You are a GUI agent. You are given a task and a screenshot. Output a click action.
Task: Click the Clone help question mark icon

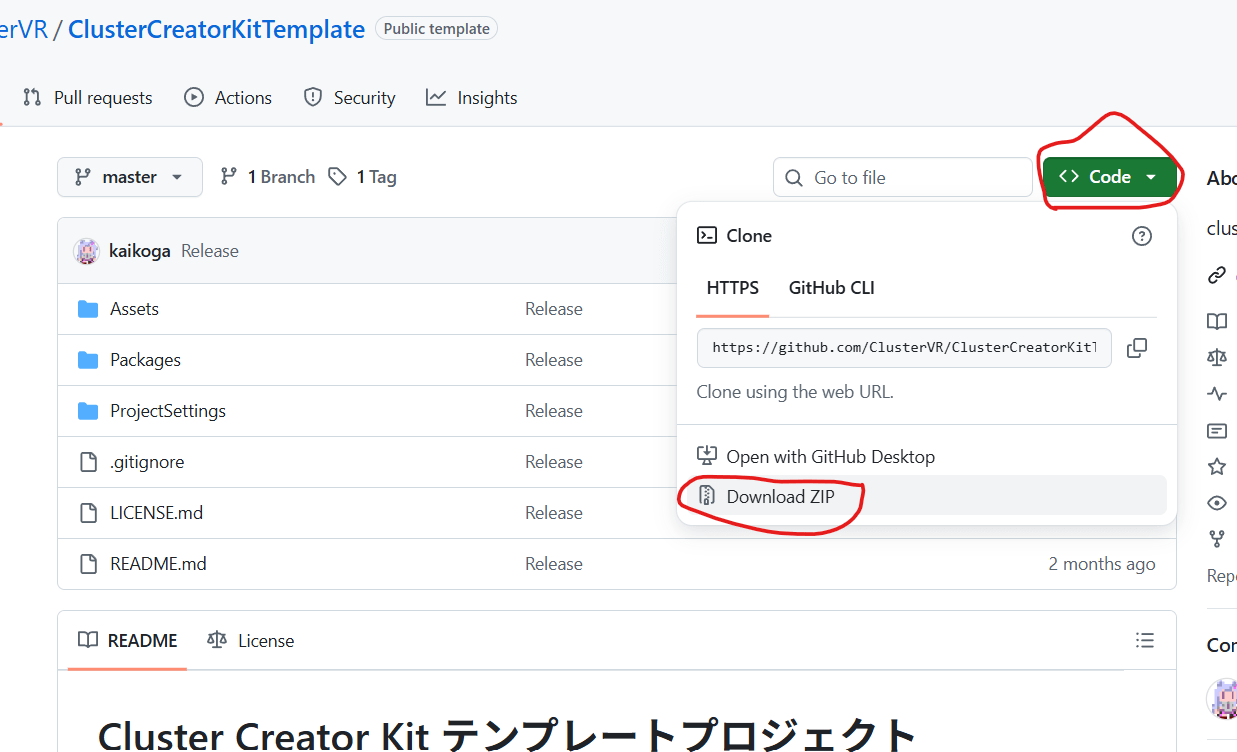1141,236
